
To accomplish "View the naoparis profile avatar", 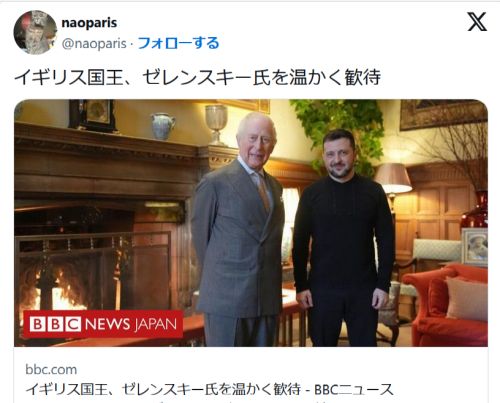I will tap(35, 32).
